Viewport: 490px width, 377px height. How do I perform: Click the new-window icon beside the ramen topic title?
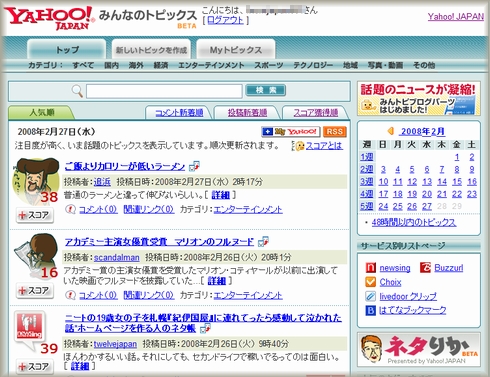point(194,166)
